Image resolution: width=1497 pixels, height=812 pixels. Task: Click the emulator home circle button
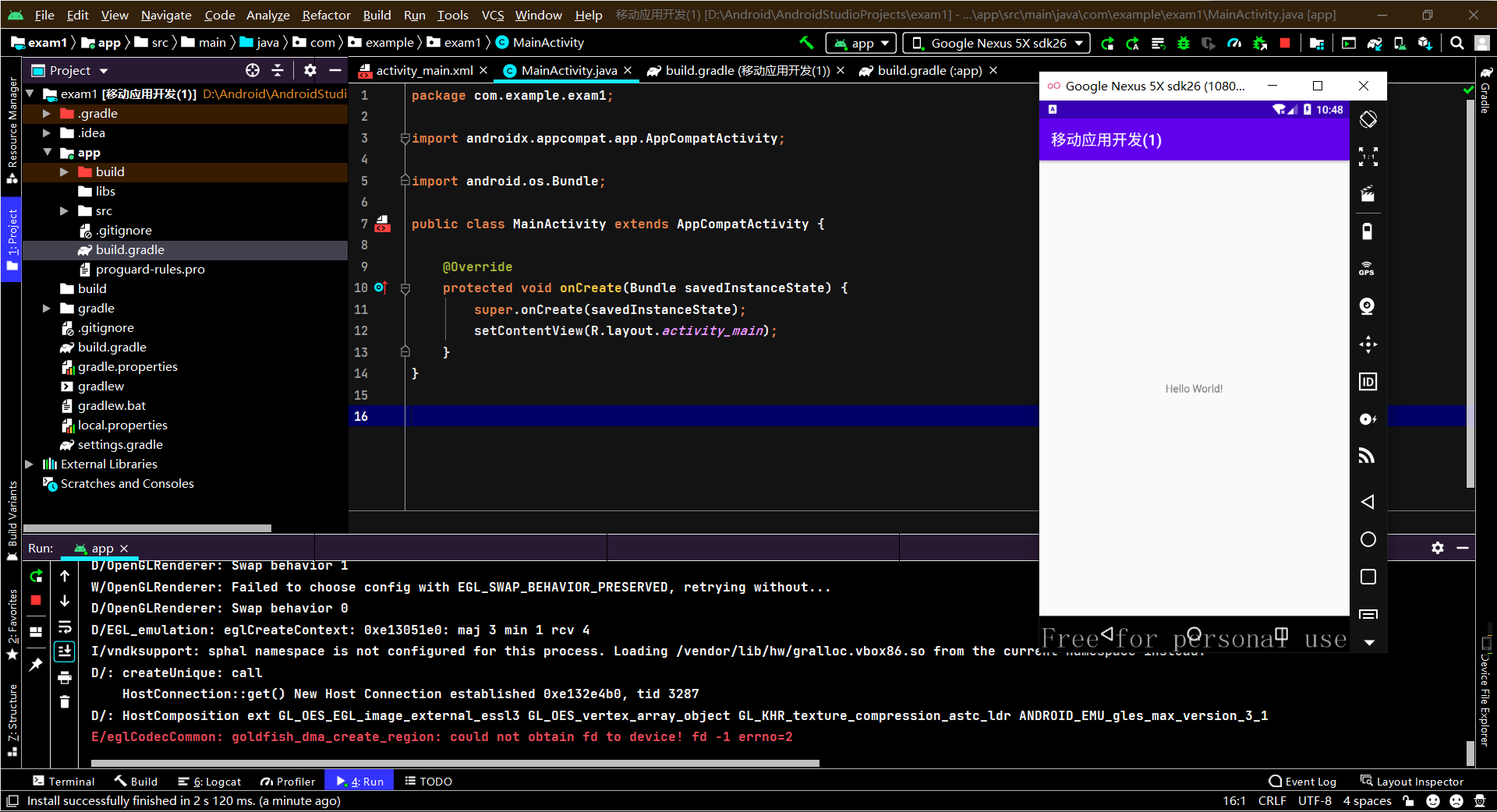1368,539
